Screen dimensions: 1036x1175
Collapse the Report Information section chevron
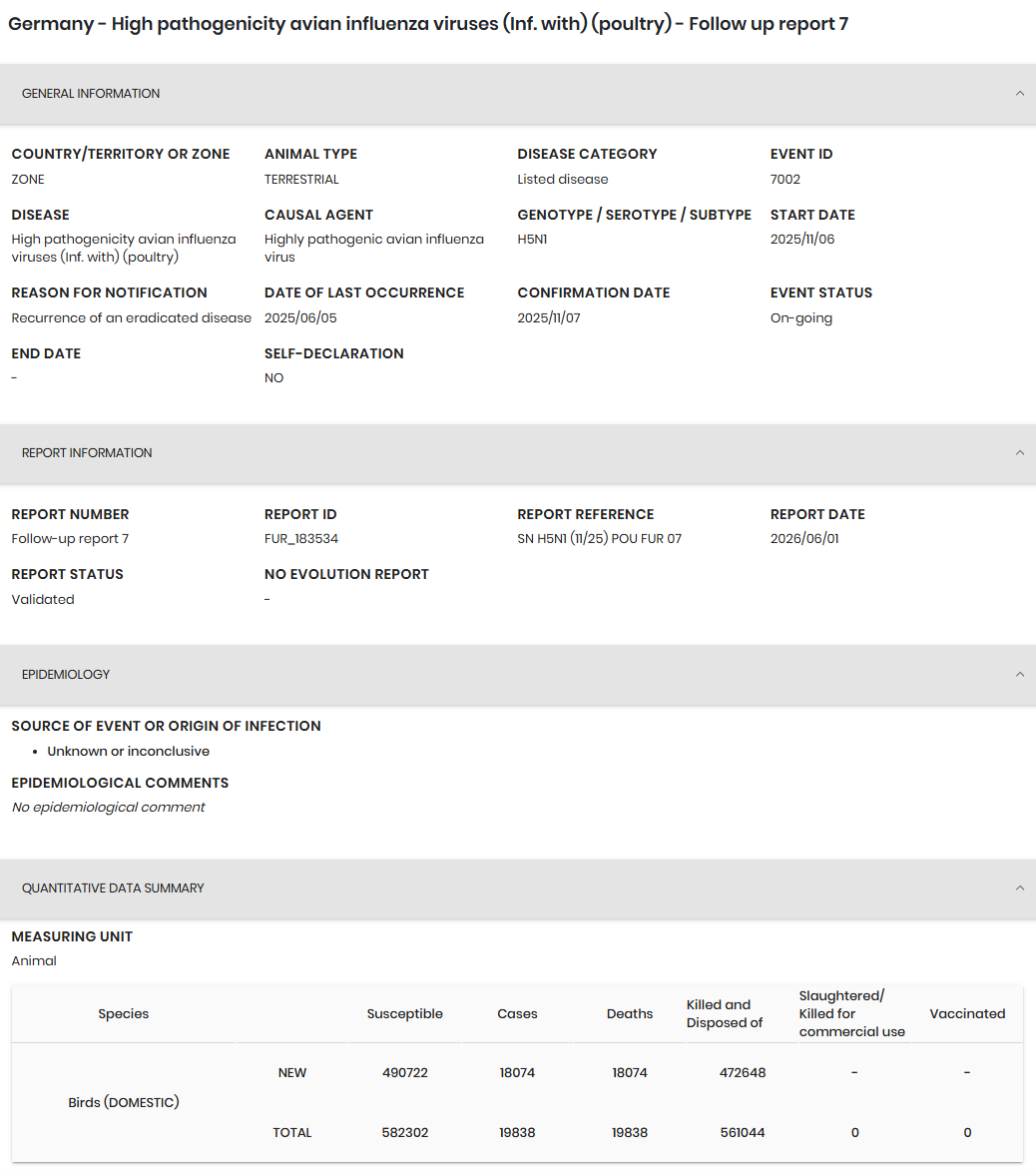coord(1019,452)
